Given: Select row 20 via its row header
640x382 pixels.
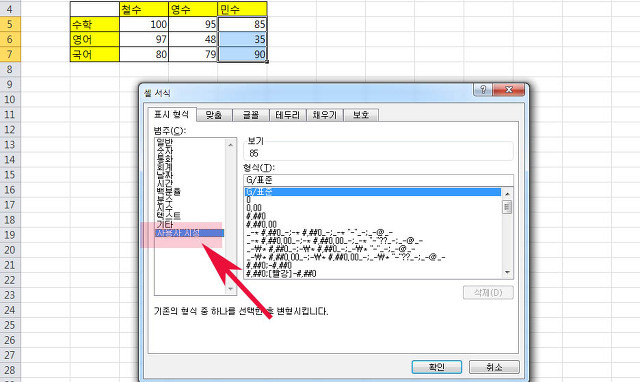Looking at the screenshot, I should point(10,250).
